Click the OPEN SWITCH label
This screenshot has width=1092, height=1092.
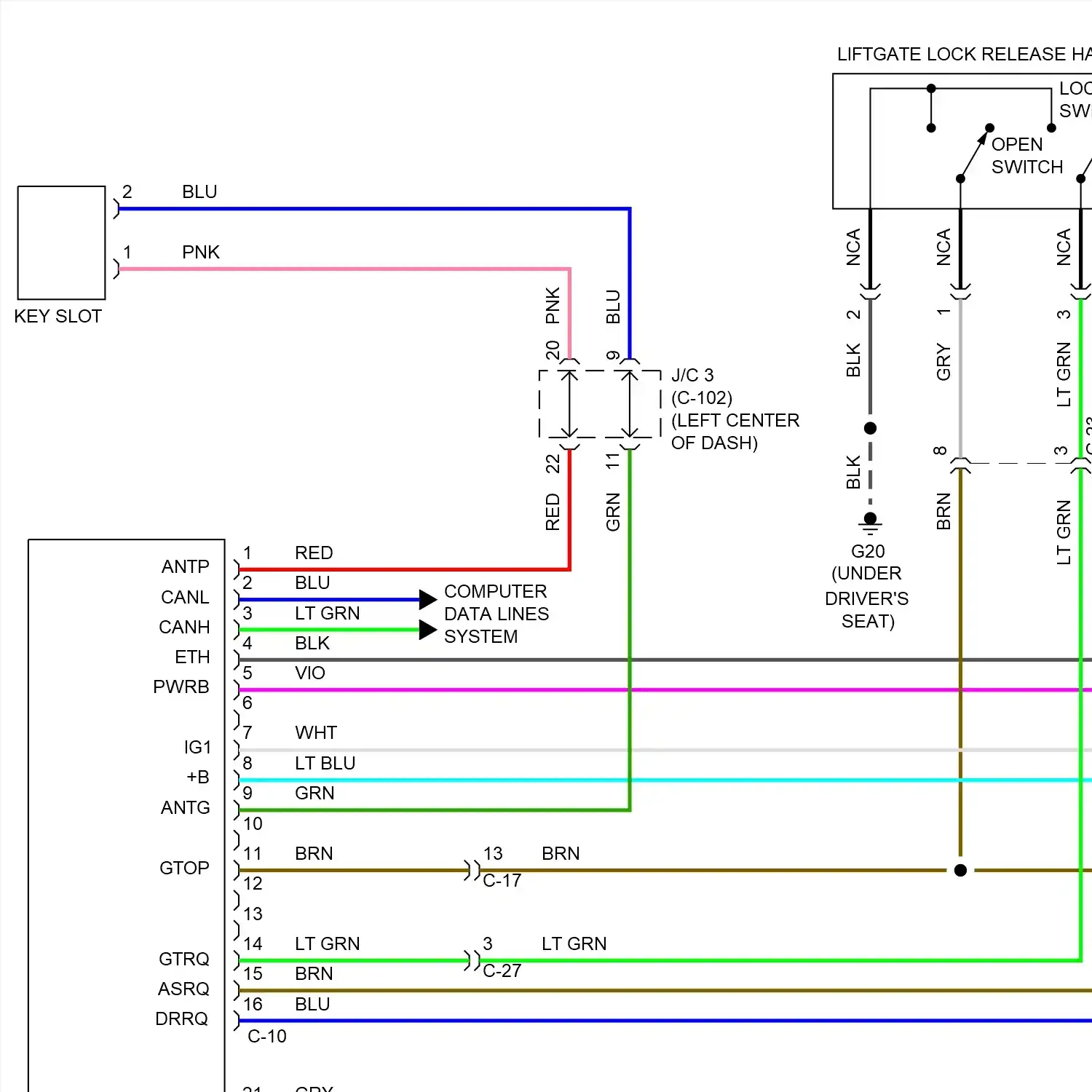pos(1027,155)
